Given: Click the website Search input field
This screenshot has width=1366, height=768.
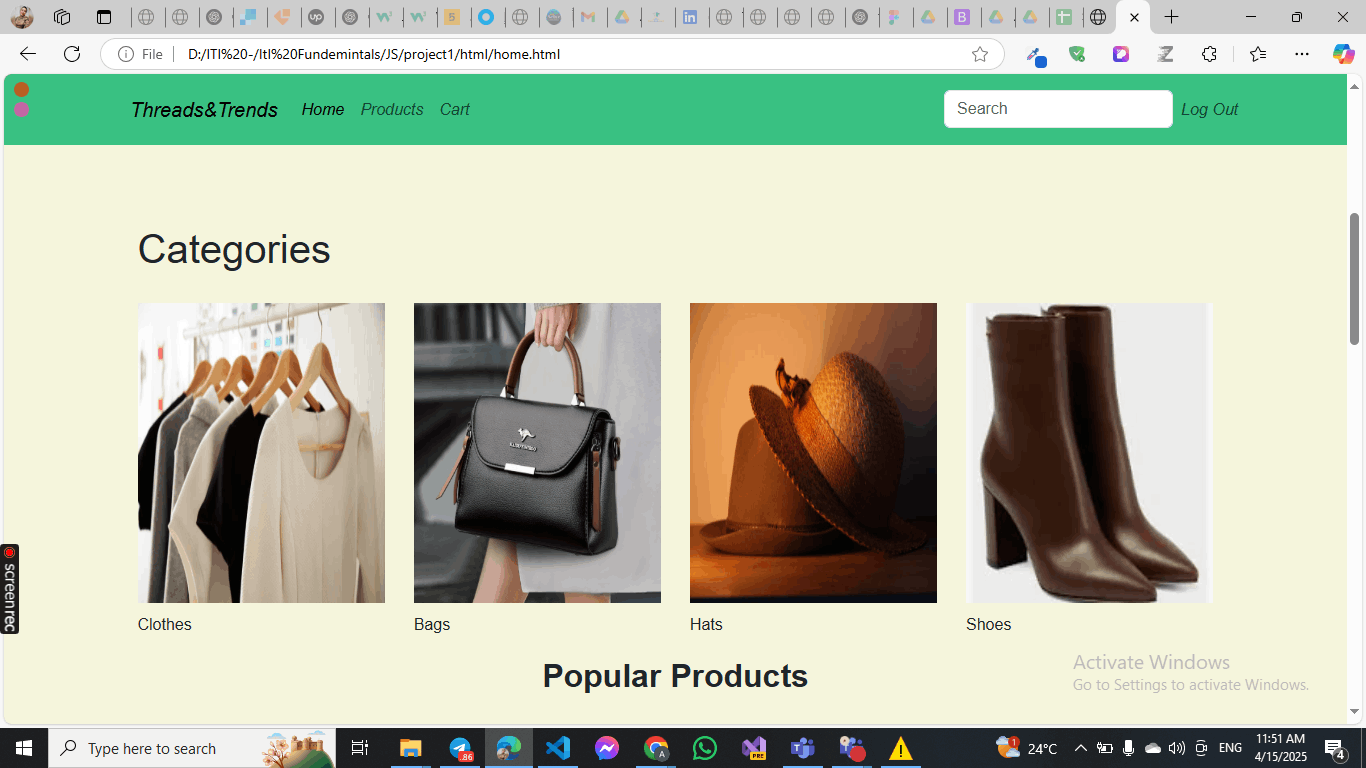Looking at the screenshot, I should [1057, 109].
